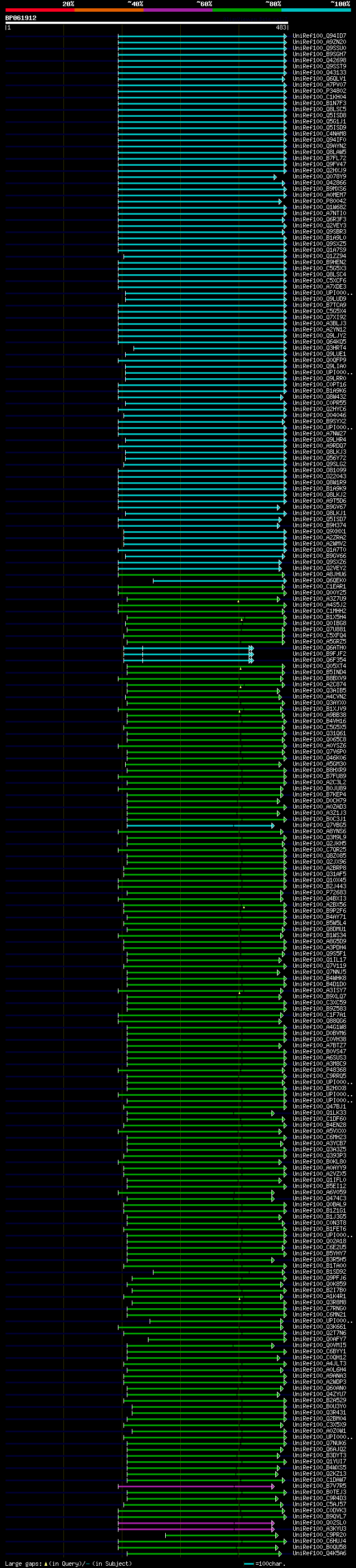Screen dimensions: 356x1568
Task: Open hit UniRef100_Q42698
Action: click(x=319, y=60)
